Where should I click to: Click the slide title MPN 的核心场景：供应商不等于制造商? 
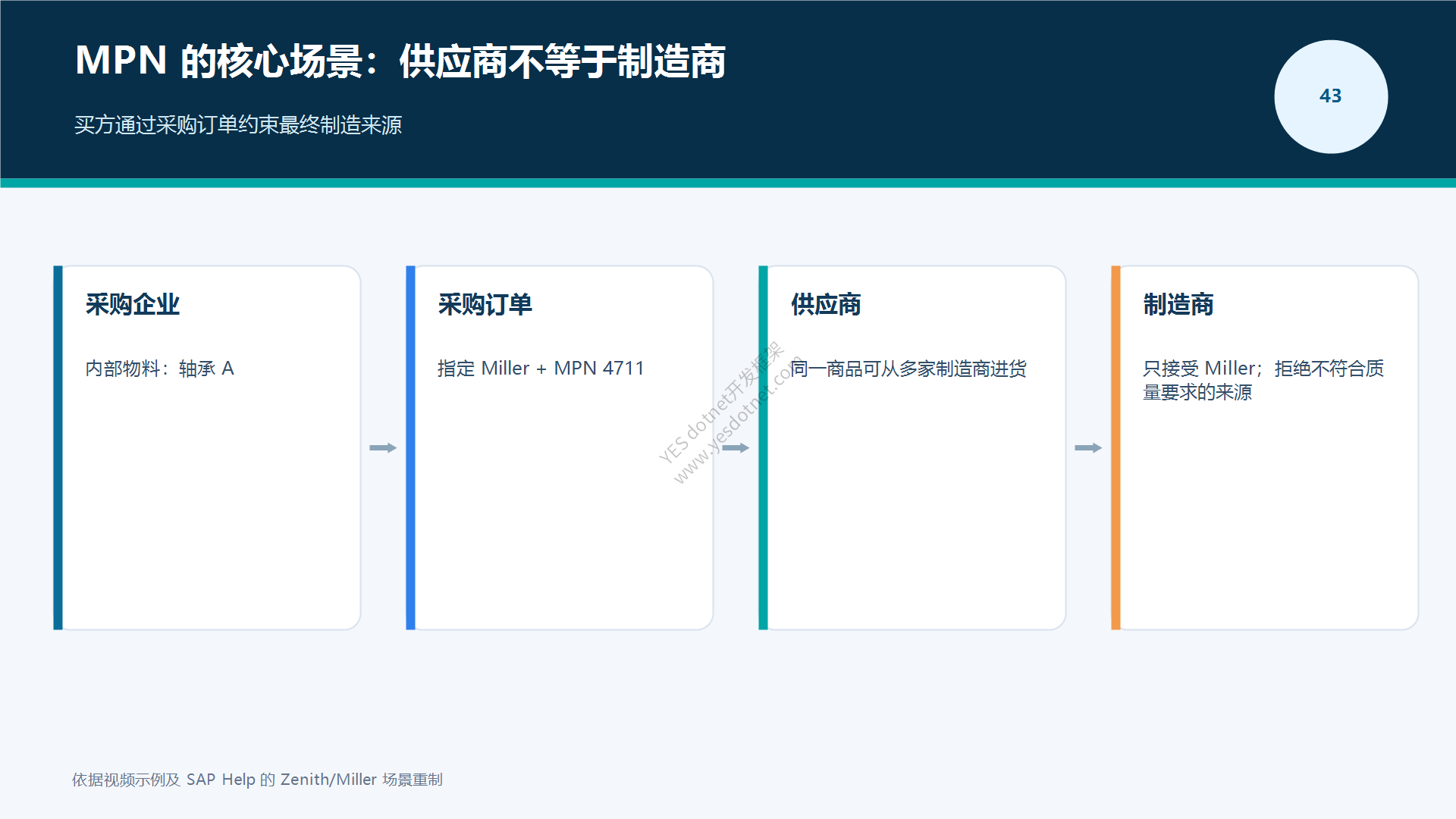click(400, 61)
